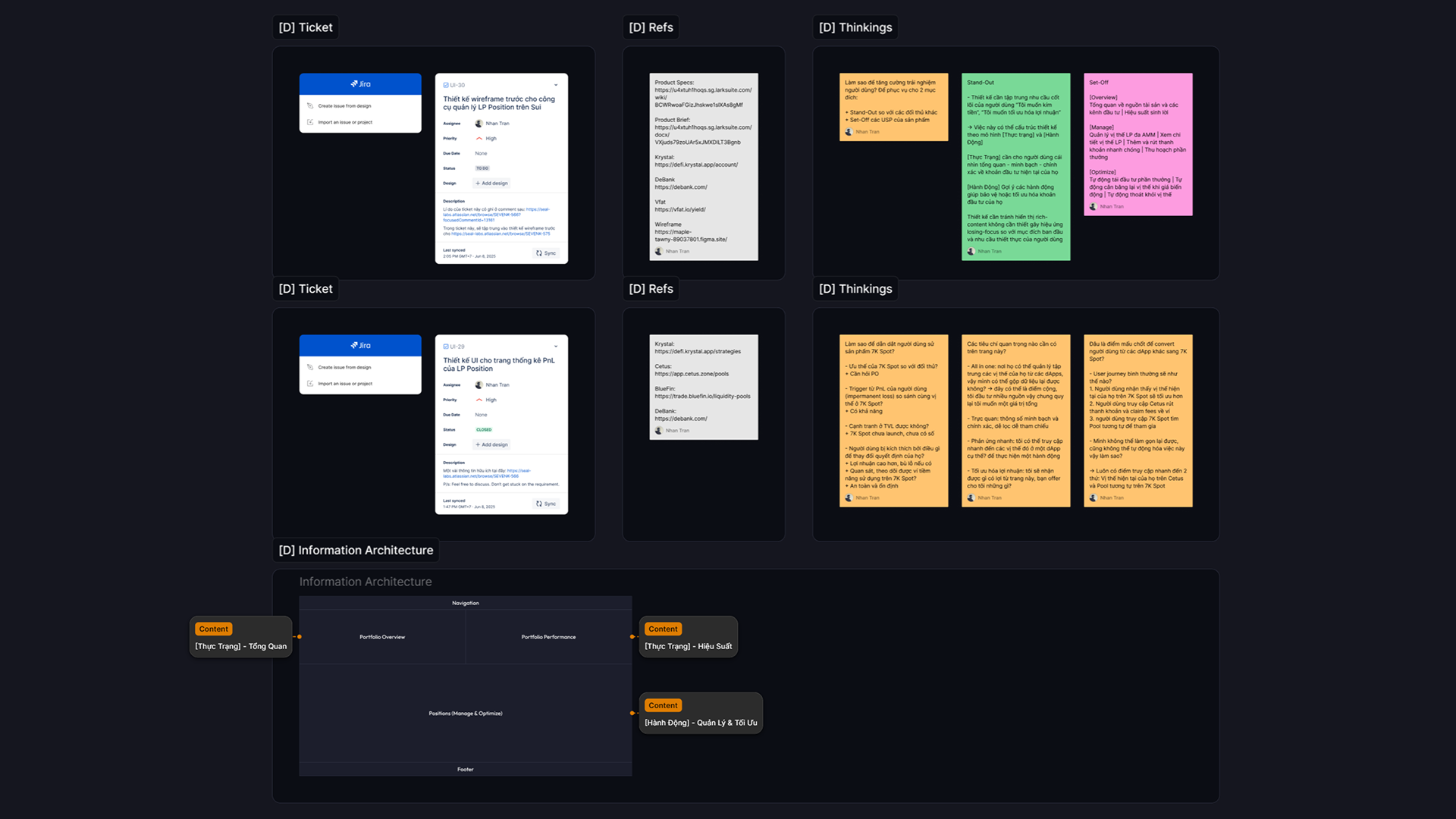Click the High priority arrow icon on UI-30
Image resolution: width=1456 pixels, height=819 pixels.
479,139
